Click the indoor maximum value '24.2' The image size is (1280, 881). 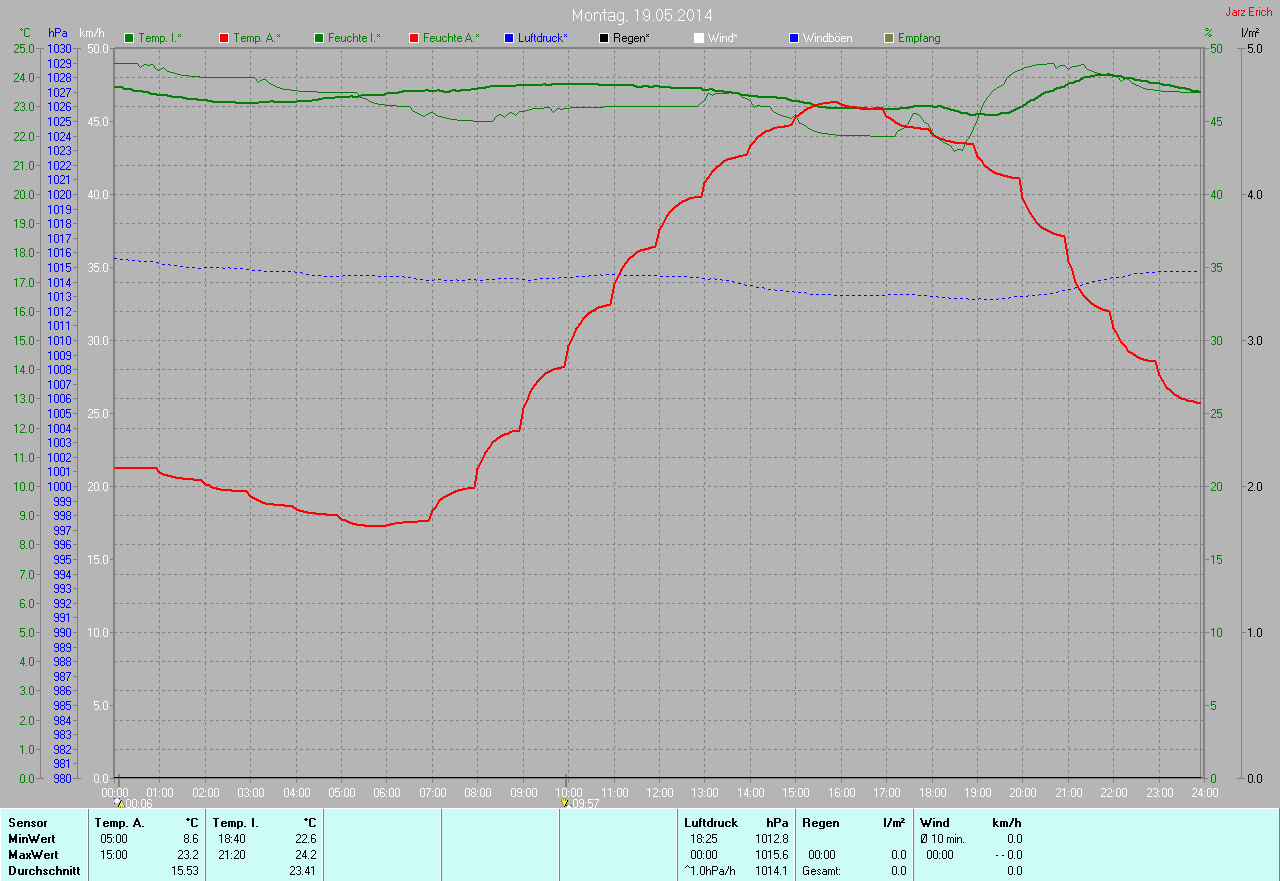coord(306,855)
